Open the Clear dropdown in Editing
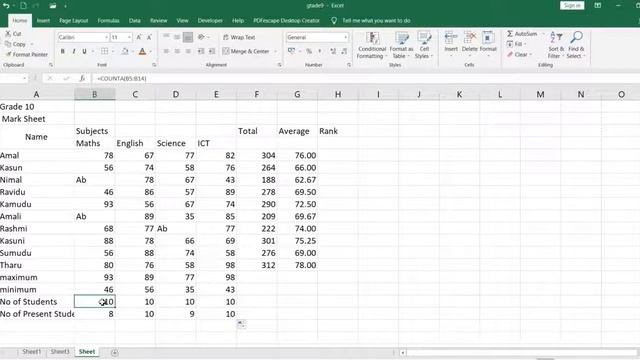640x360 pixels. (519, 54)
